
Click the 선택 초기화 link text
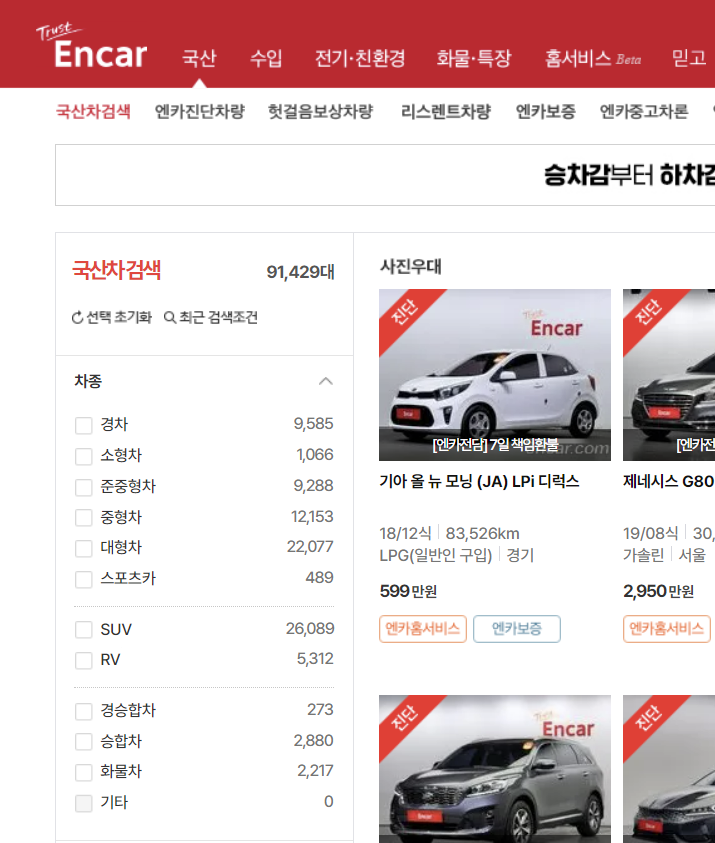pos(119,317)
